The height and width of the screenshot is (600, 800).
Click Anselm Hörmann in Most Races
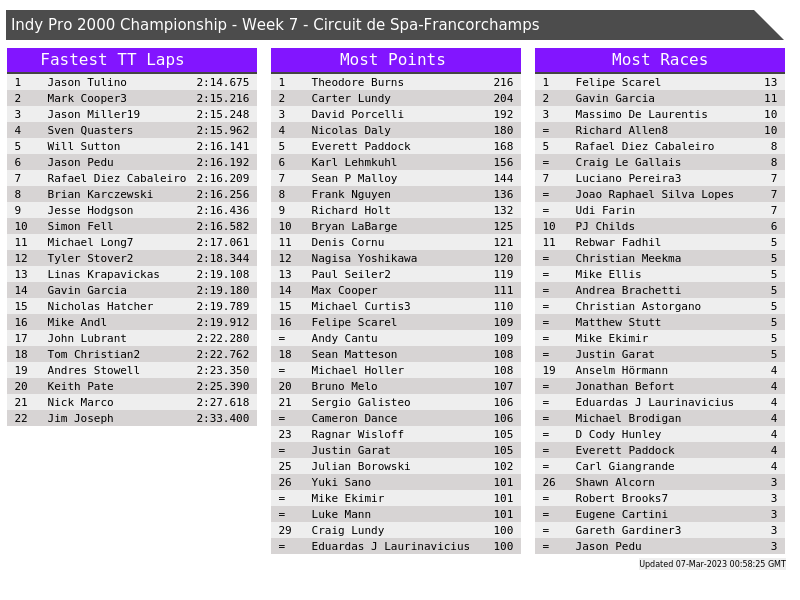tap(621, 370)
